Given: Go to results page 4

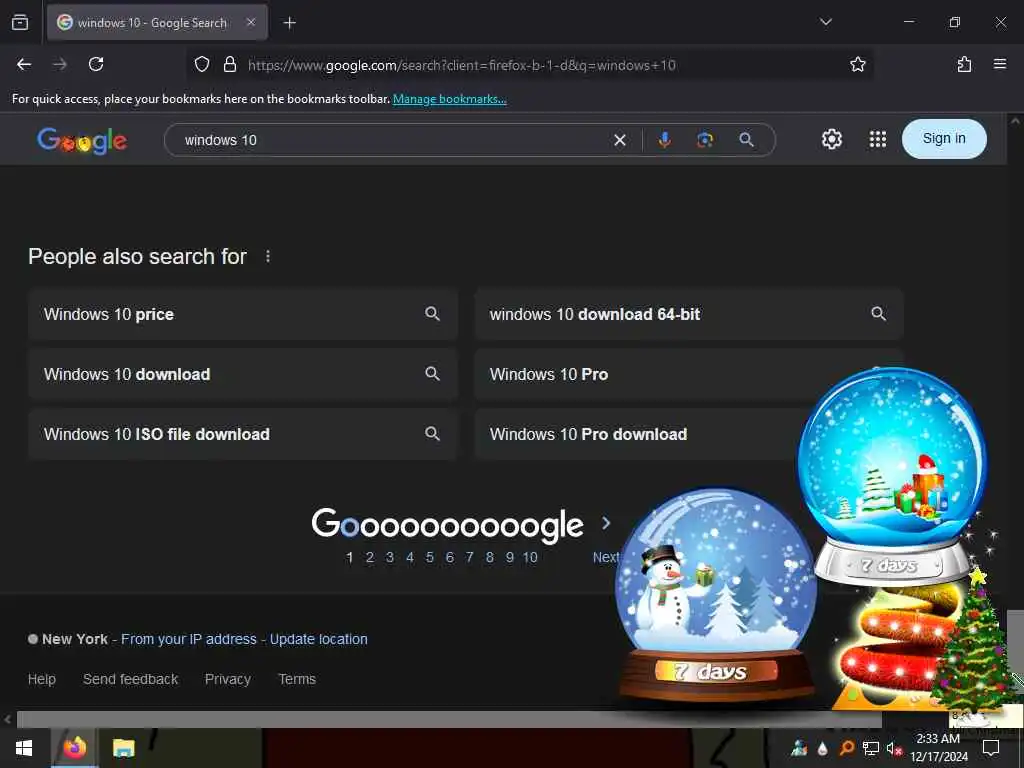Looking at the screenshot, I should [409, 558].
